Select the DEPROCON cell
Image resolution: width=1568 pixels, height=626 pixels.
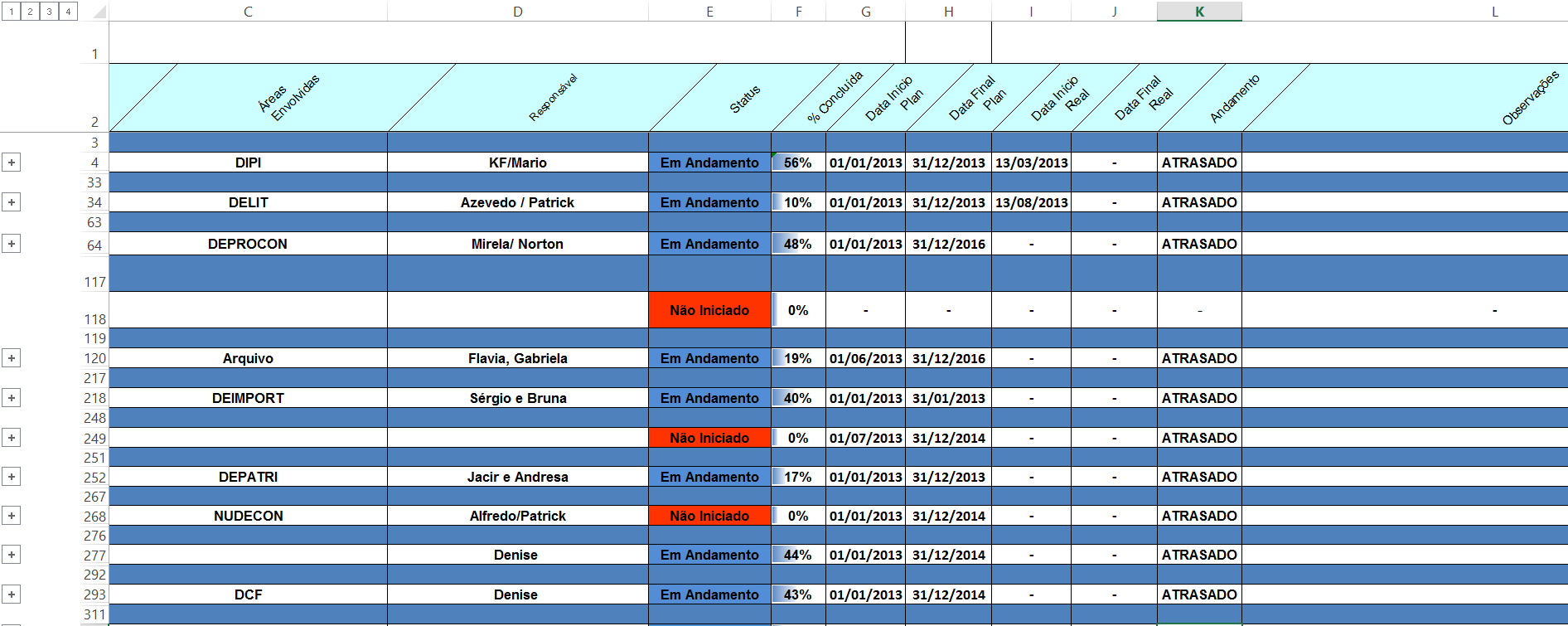coord(248,244)
